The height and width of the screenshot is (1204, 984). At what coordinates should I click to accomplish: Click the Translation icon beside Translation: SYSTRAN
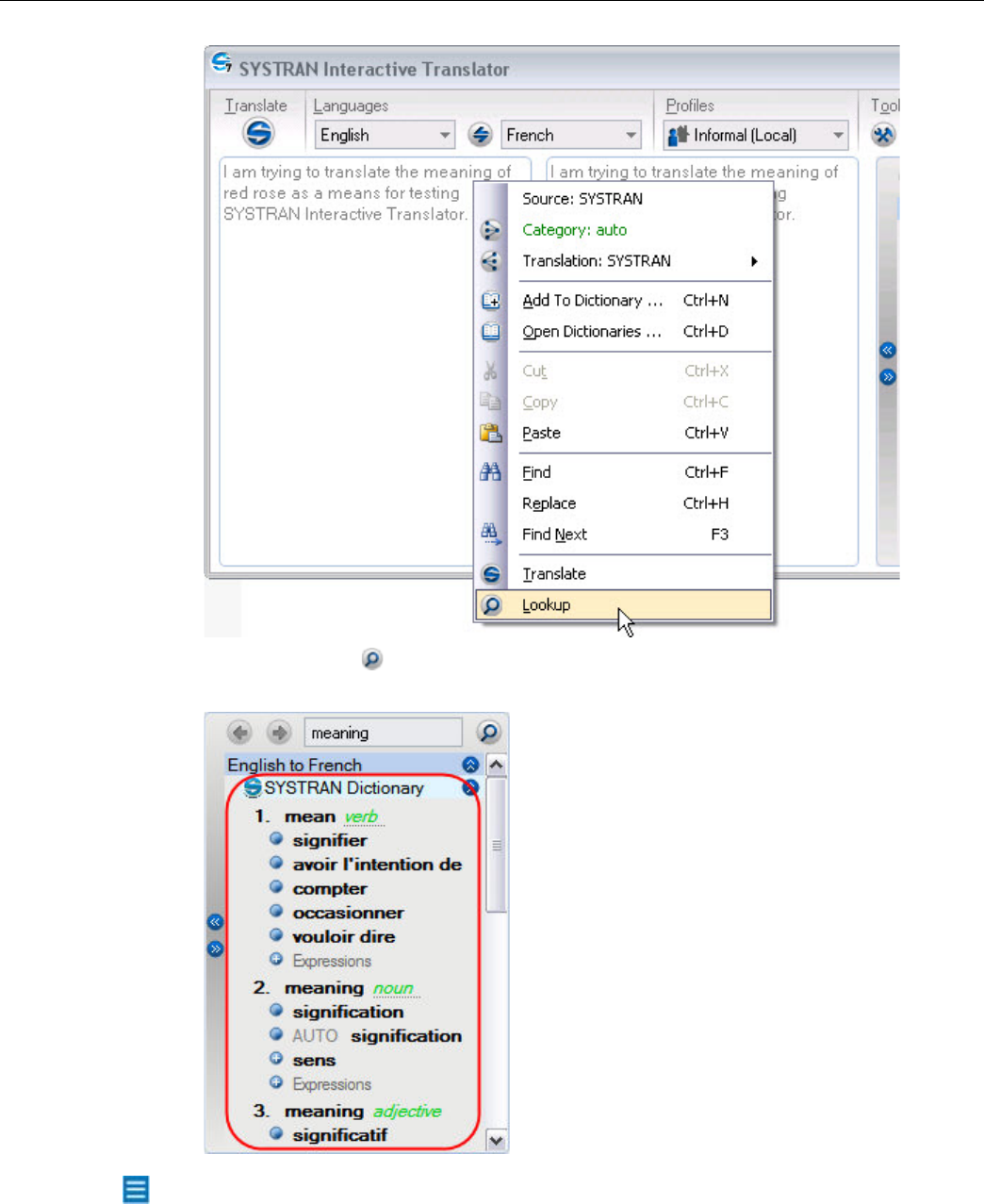point(490,261)
